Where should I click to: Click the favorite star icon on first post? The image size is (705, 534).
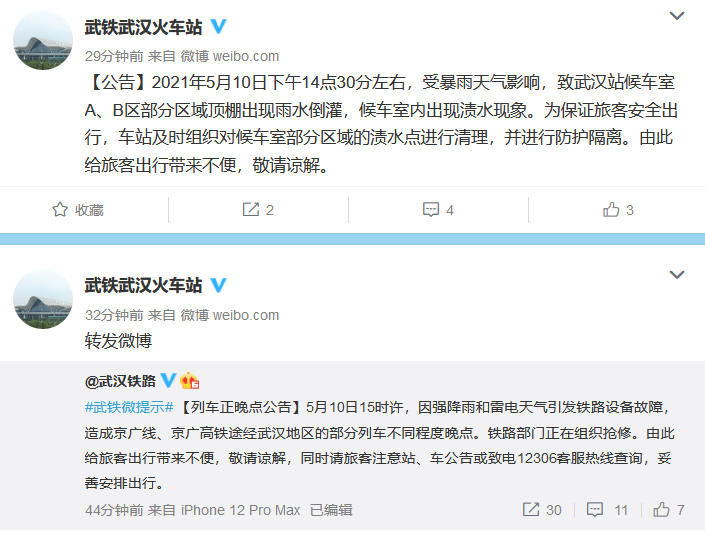[60, 209]
